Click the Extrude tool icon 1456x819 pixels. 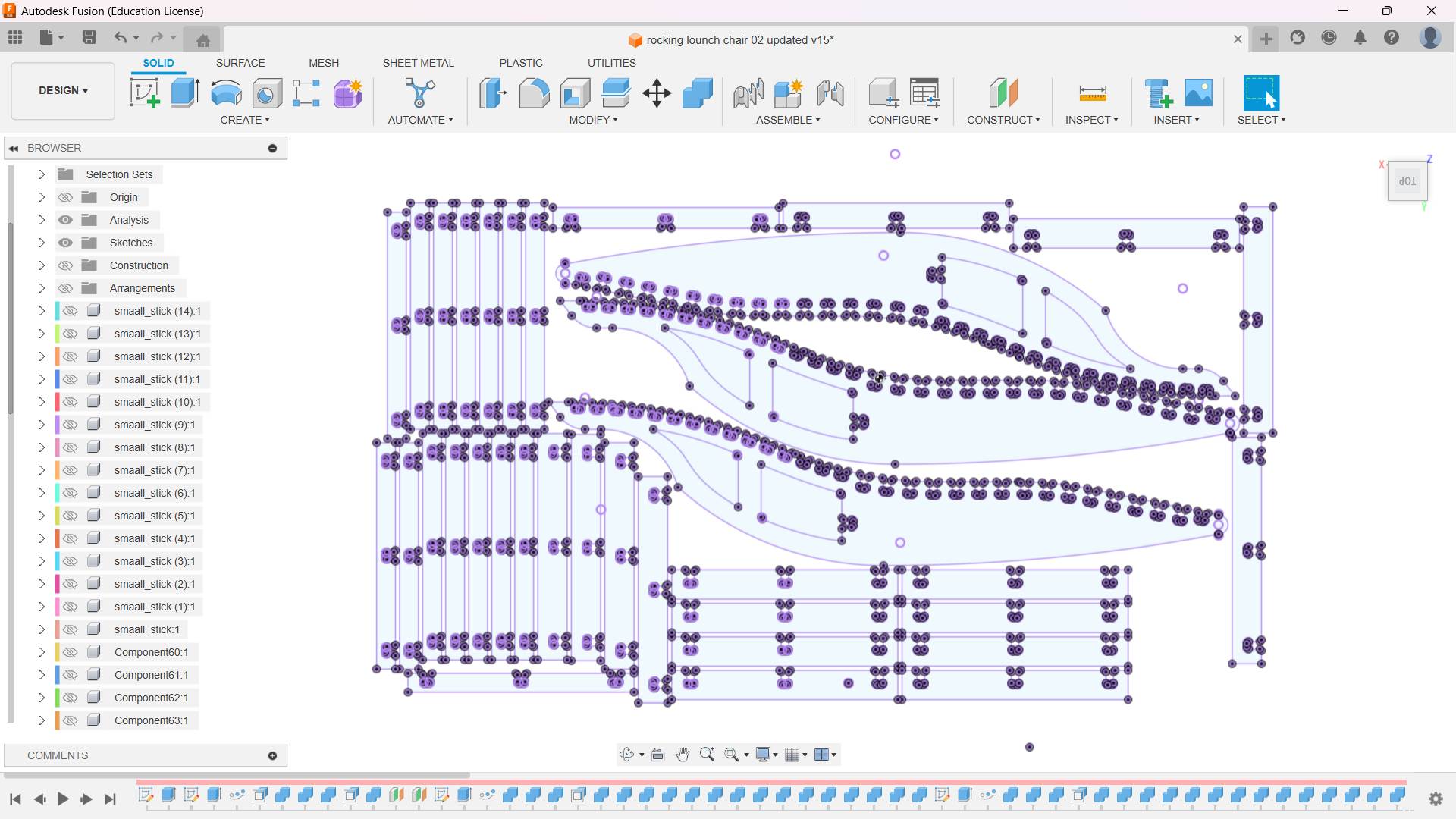185,93
